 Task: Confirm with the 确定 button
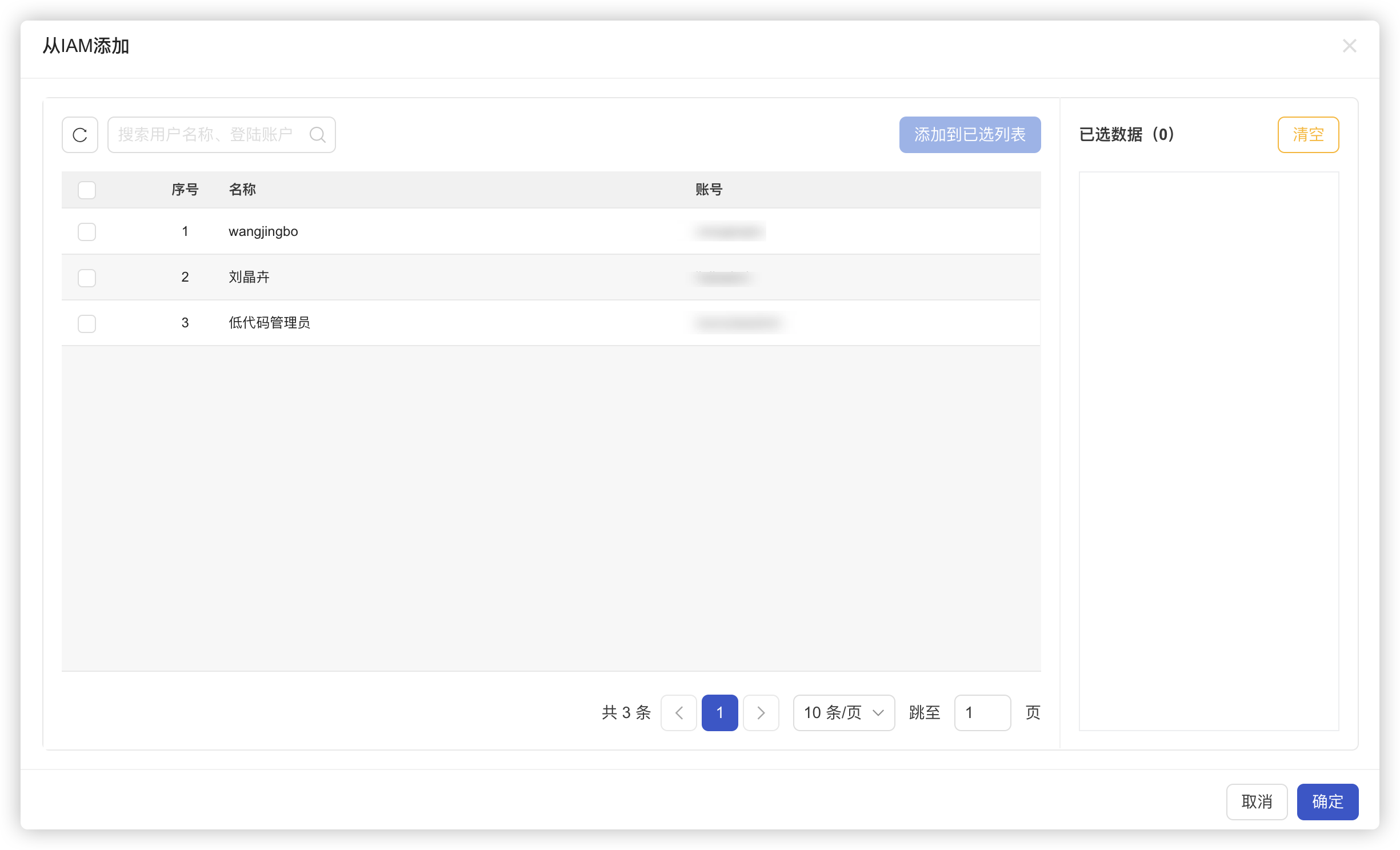[1327, 801]
